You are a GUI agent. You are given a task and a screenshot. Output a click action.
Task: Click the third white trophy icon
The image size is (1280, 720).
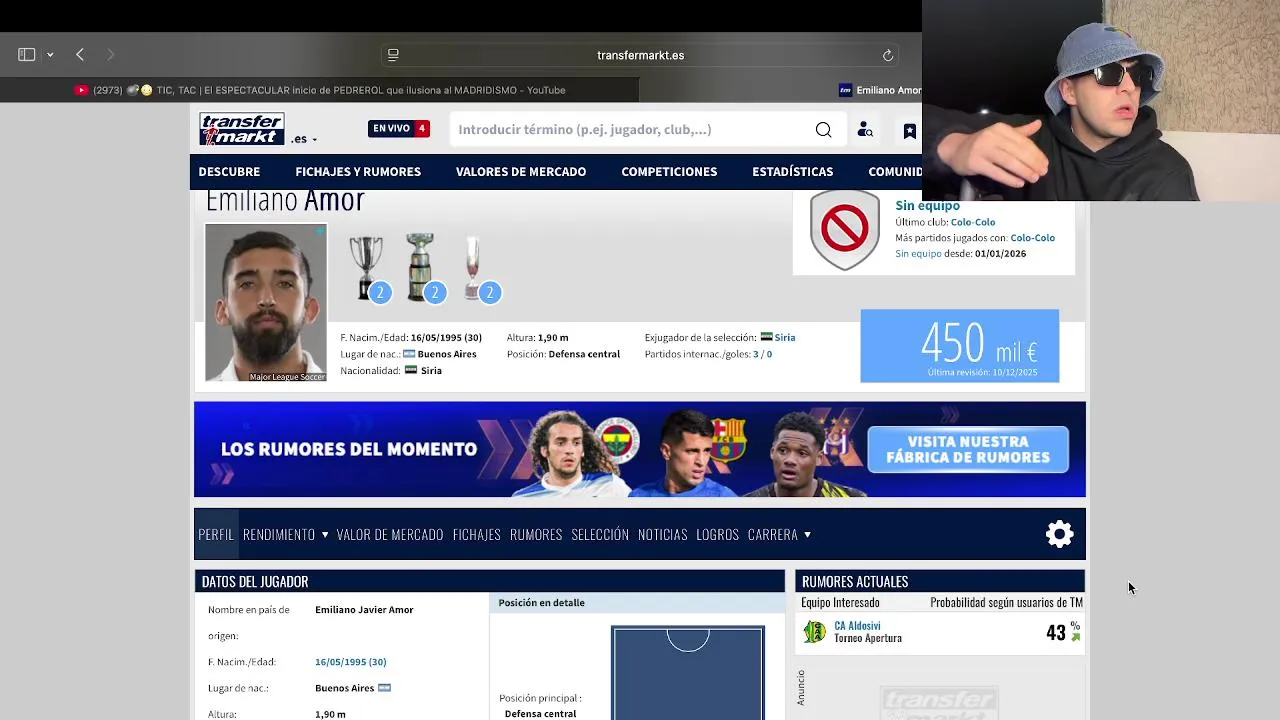(x=473, y=267)
